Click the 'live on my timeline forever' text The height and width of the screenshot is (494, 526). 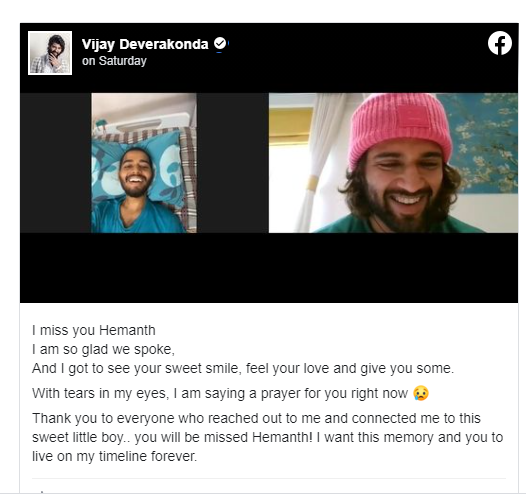click(x=114, y=456)
